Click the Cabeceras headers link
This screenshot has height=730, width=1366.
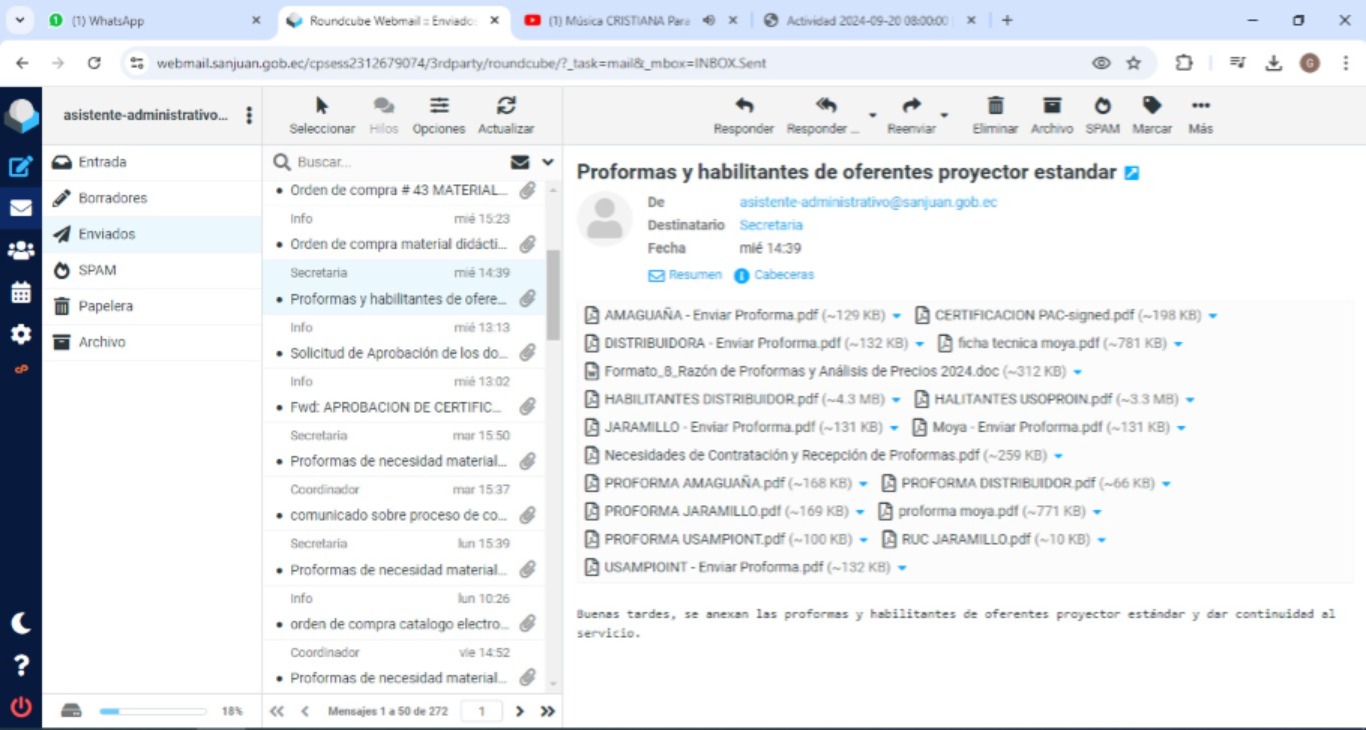point(783,275)
